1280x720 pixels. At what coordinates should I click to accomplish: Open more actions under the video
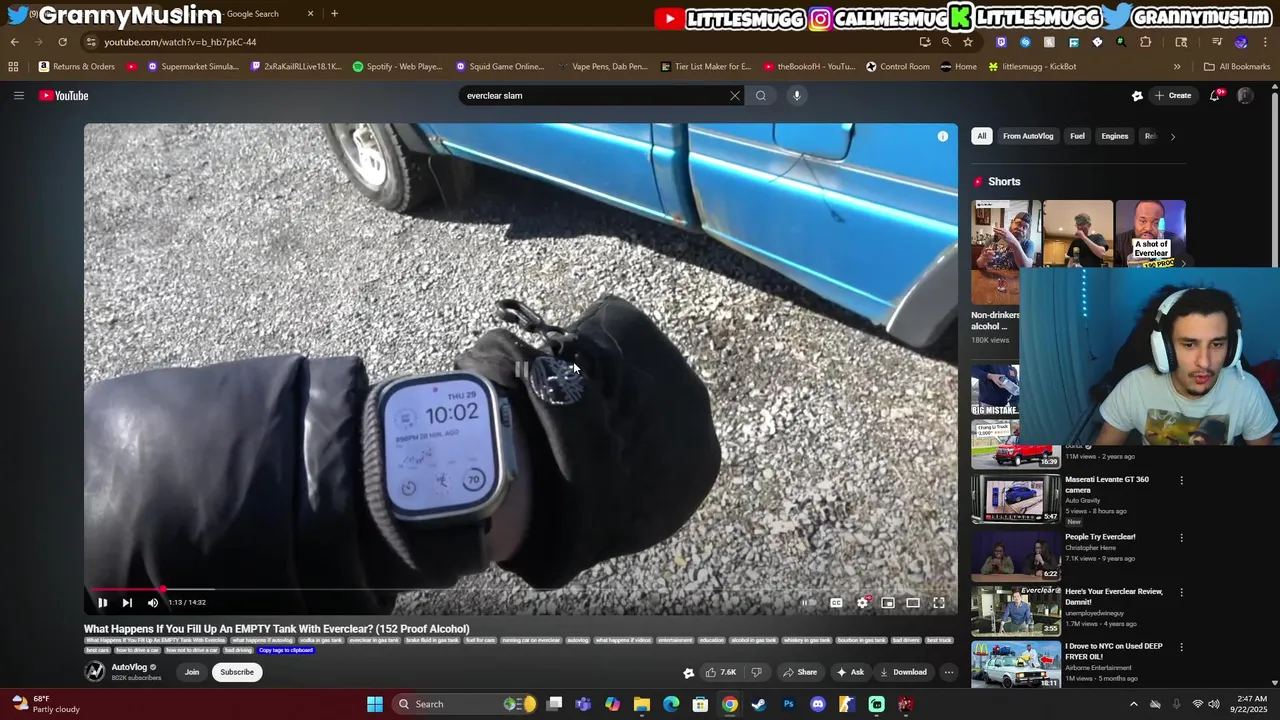[x=949, y=672]
